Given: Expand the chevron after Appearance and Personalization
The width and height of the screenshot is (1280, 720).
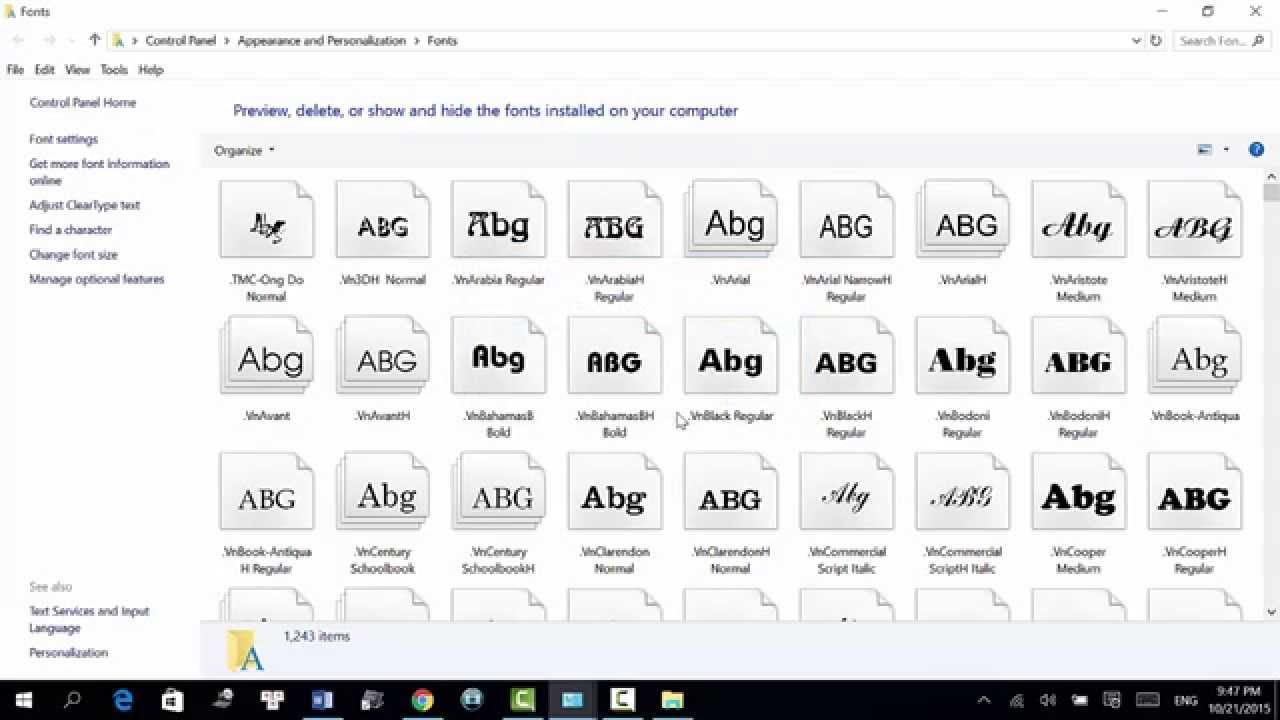Looking at the screenshot, I should coord(417,41).
